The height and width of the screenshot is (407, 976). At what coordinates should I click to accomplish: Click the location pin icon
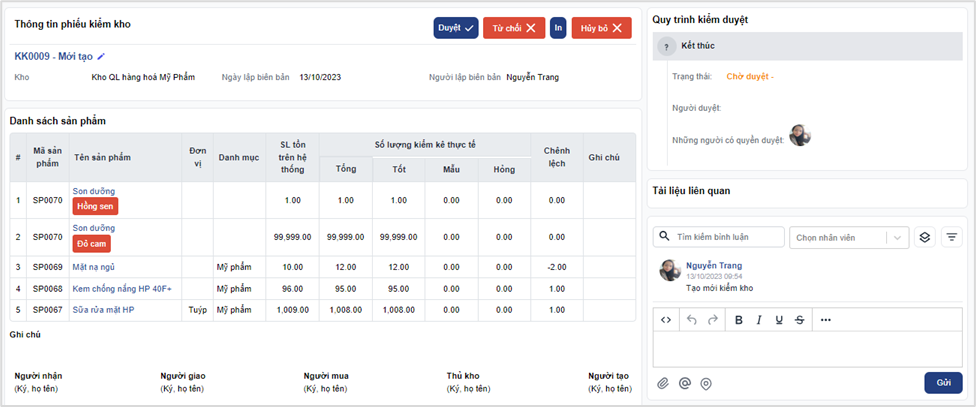[706, 383]
